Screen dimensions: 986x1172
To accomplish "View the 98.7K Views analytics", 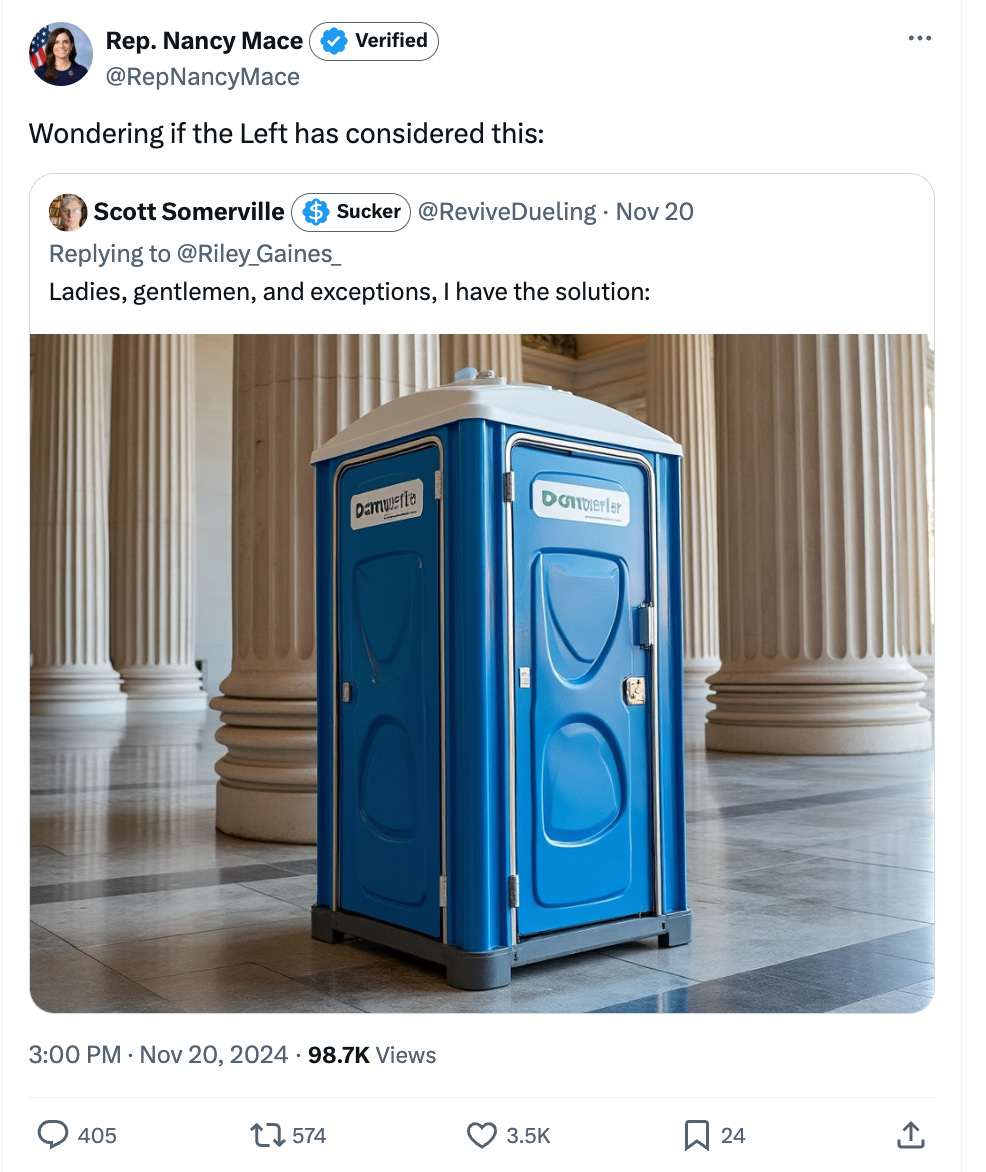I will click(x=372, y=1055).
